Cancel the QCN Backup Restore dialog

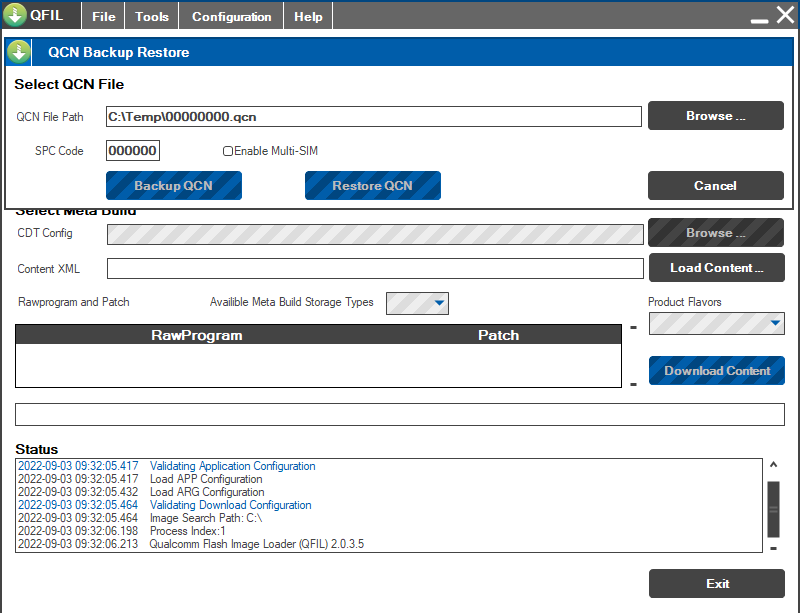715,186
